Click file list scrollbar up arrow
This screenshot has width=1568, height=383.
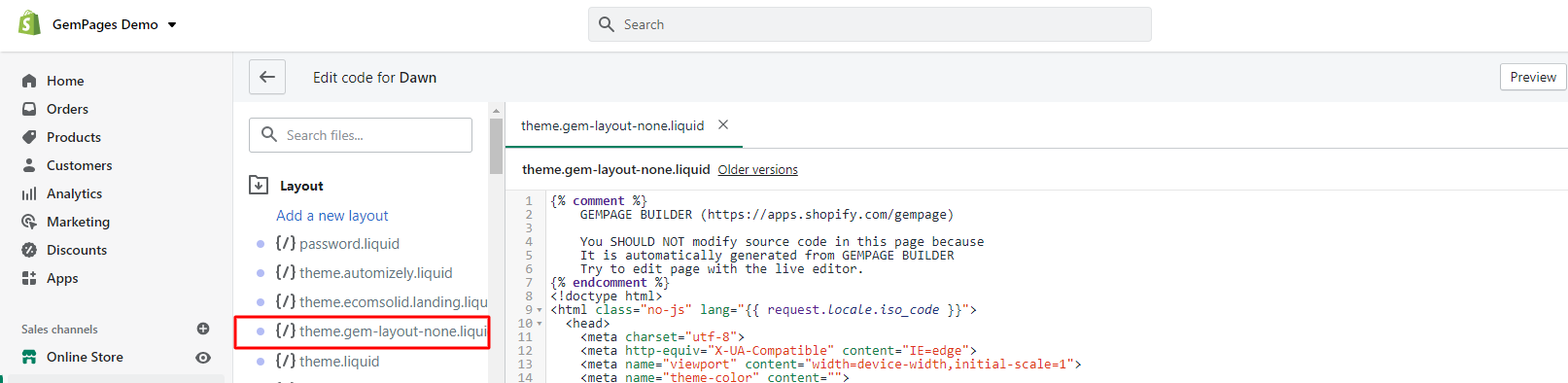tap(496, 111)
